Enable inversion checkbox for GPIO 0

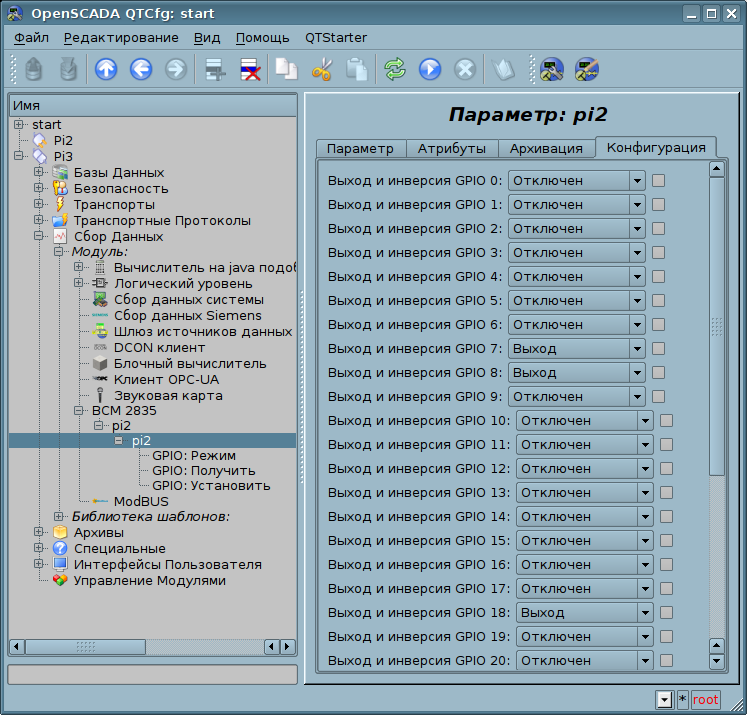click(659, 181)
